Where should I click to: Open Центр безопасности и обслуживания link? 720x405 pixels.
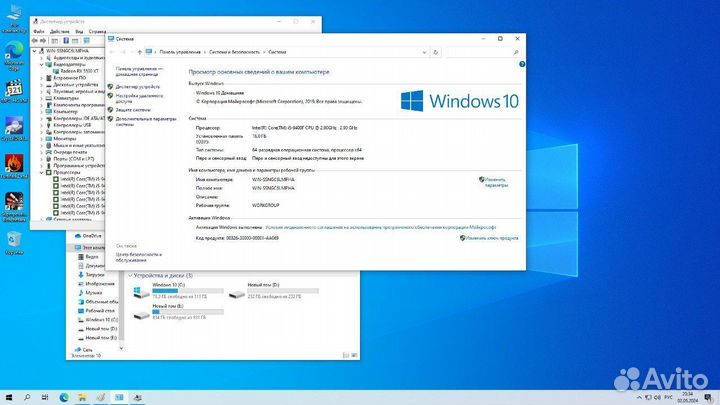click(139, 257)
